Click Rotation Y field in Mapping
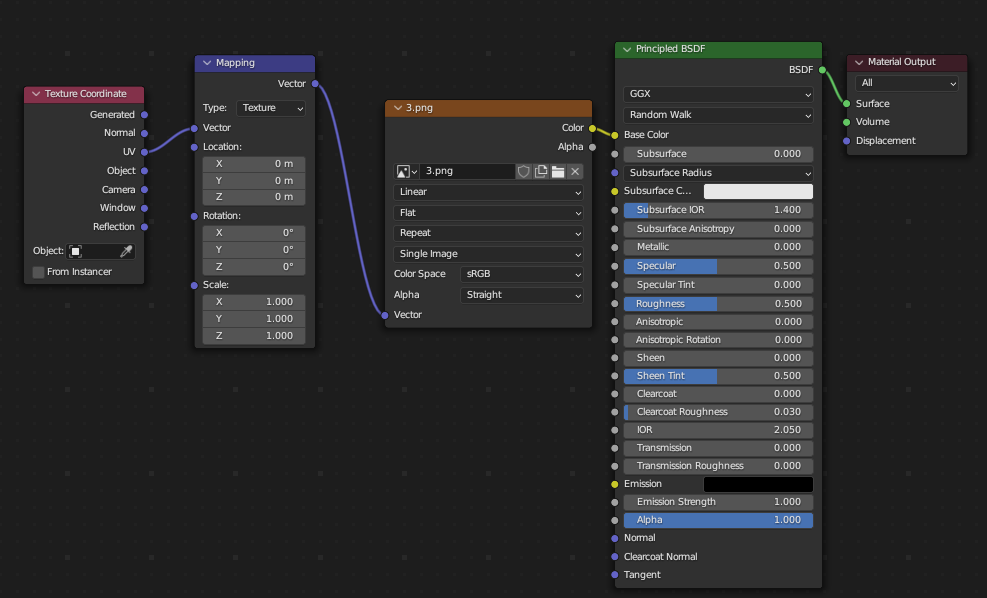Screen dimensions: 987x598 (254, 250)
